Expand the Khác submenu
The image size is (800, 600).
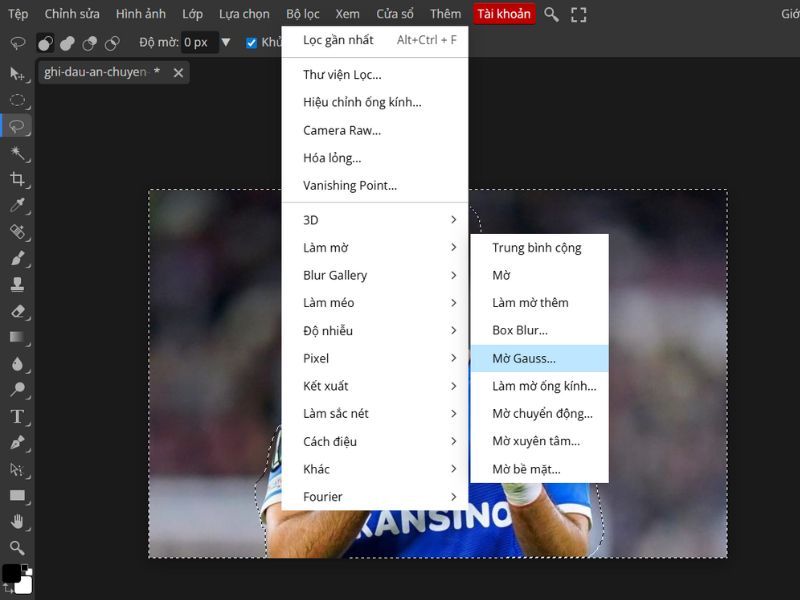[375, 469]
